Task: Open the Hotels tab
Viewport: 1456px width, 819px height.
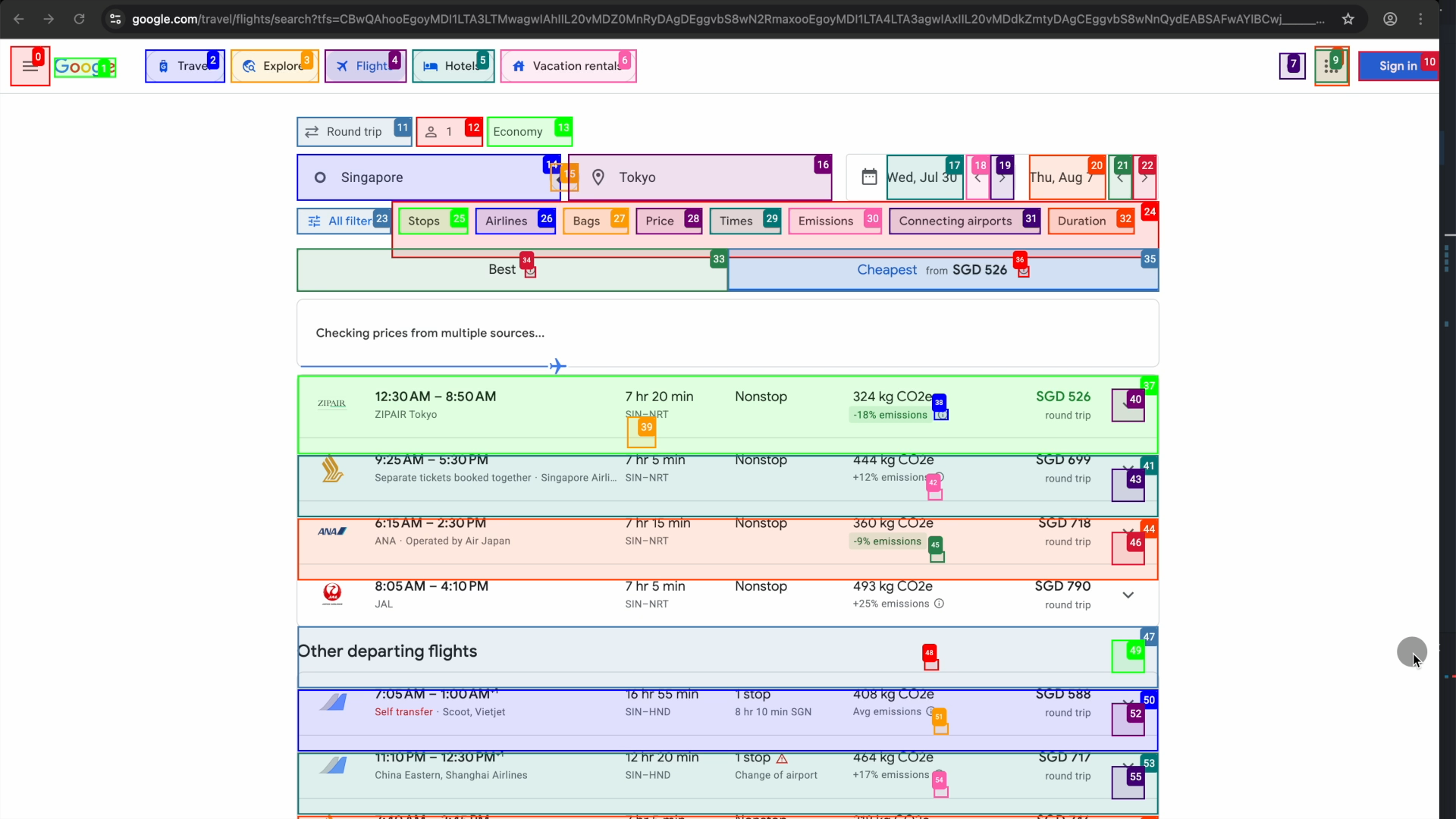Action: (x=453, y=66)
